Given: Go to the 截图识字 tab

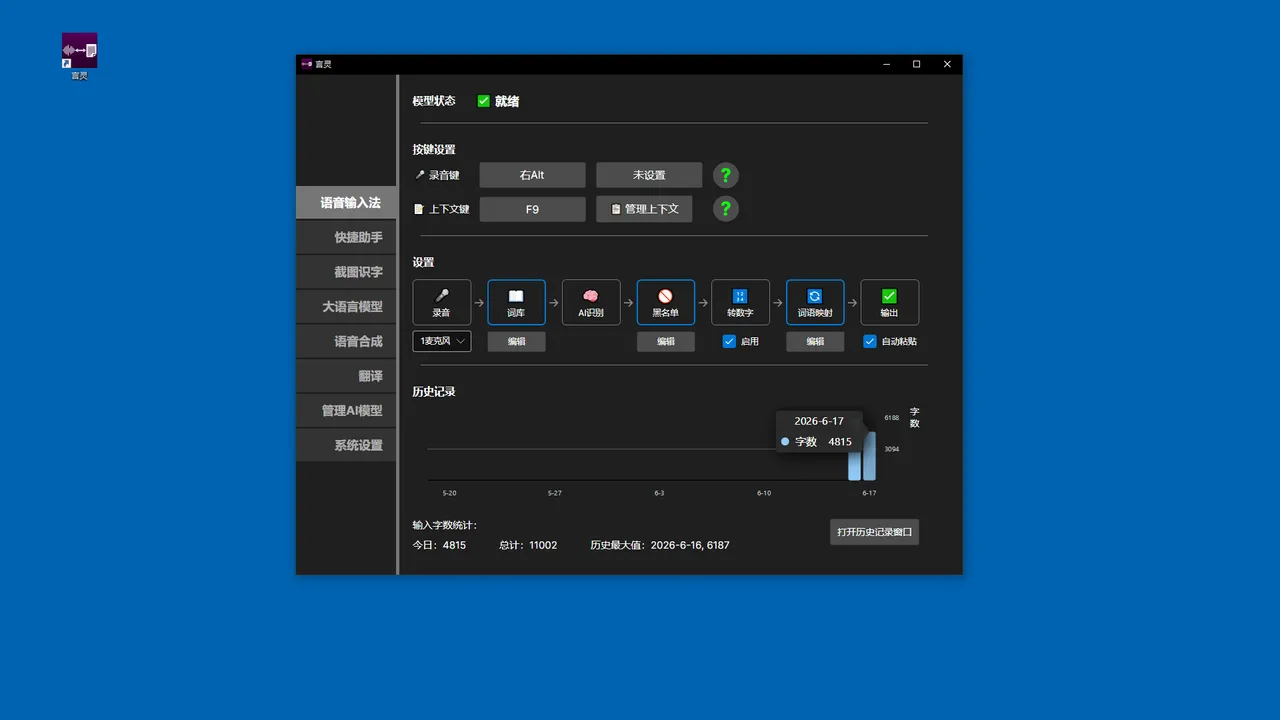Looking at the screenshot, I should pos(346,272).
